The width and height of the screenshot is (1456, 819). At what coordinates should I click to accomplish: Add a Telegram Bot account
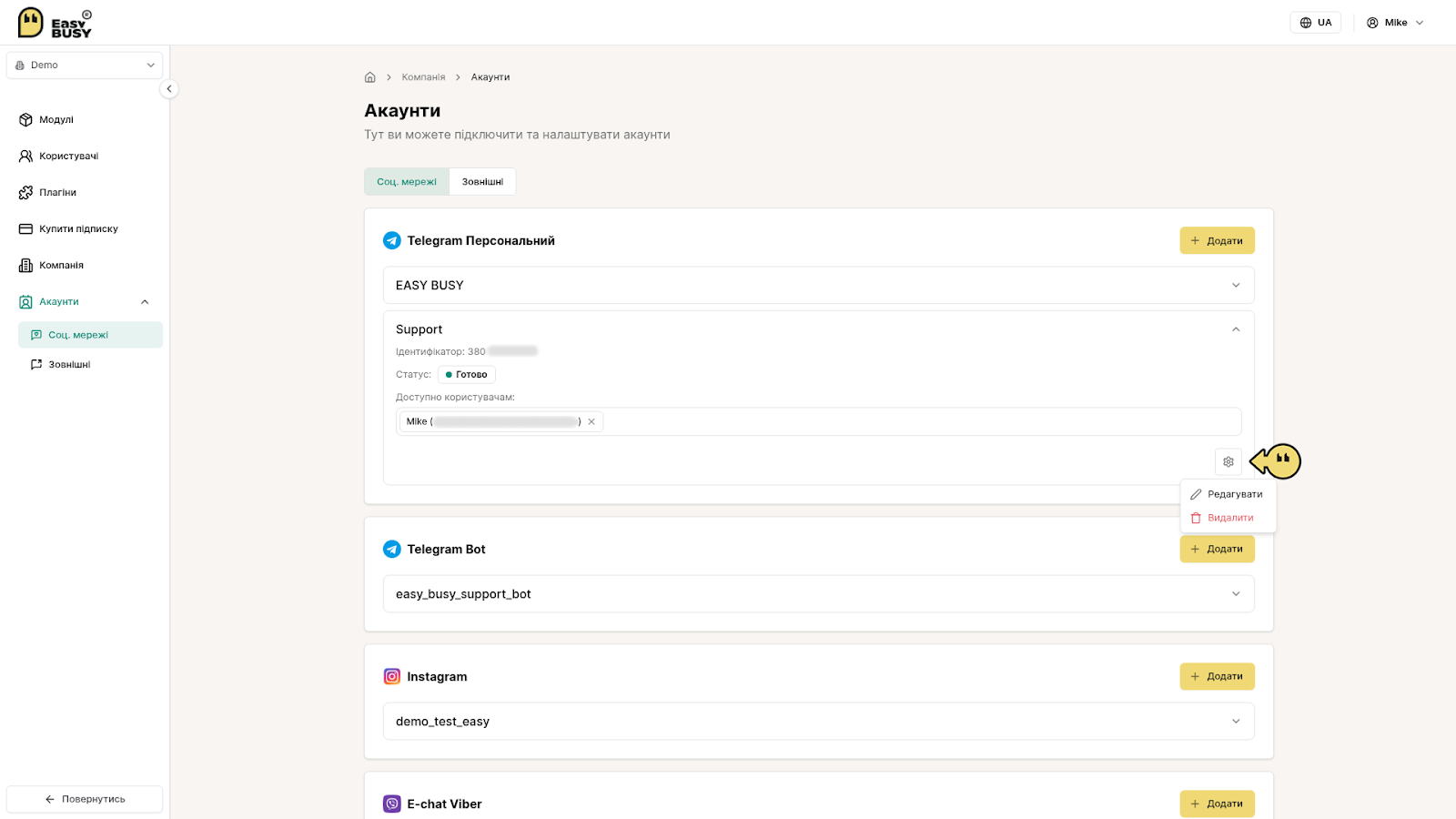1218,549
